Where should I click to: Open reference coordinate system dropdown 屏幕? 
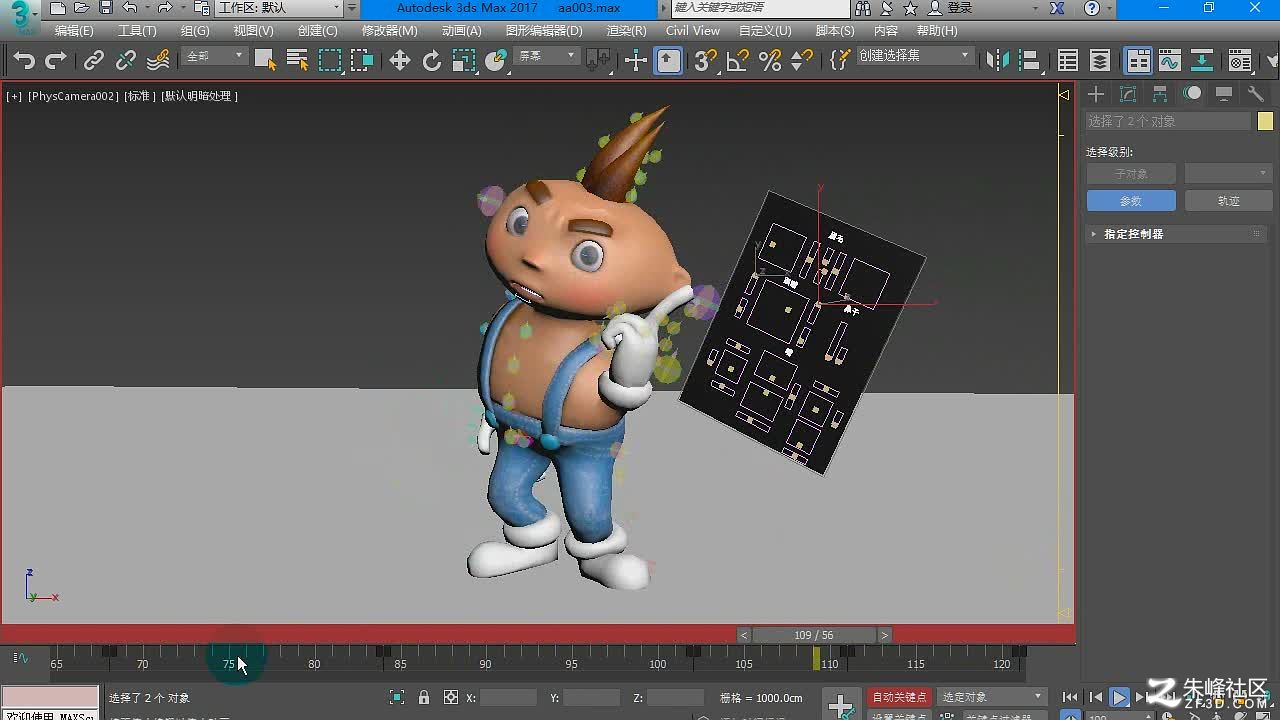(545, 56)
